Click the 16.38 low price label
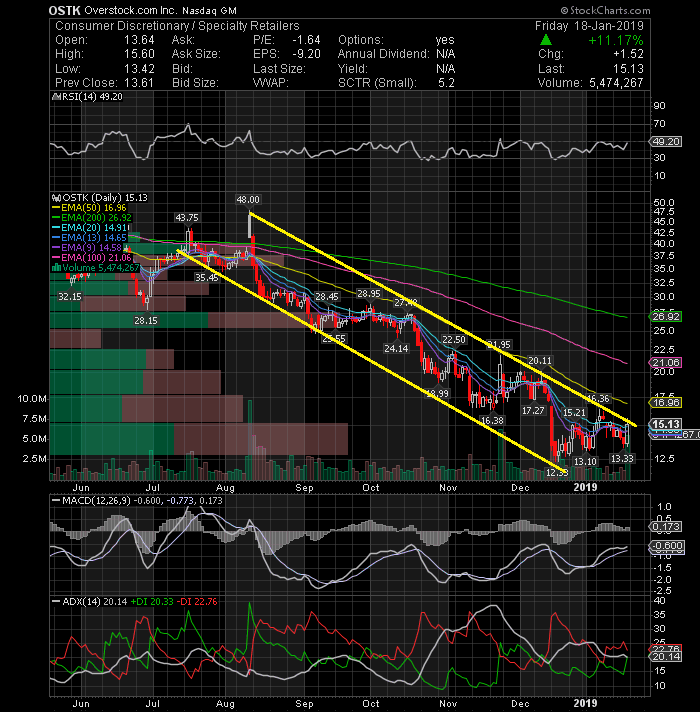The image size is (700, 712). [x=492, y=420]
